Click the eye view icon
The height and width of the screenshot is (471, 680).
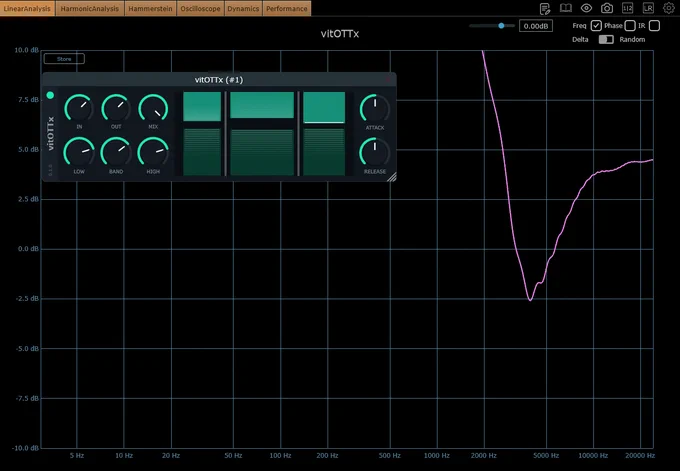point(586,8)
